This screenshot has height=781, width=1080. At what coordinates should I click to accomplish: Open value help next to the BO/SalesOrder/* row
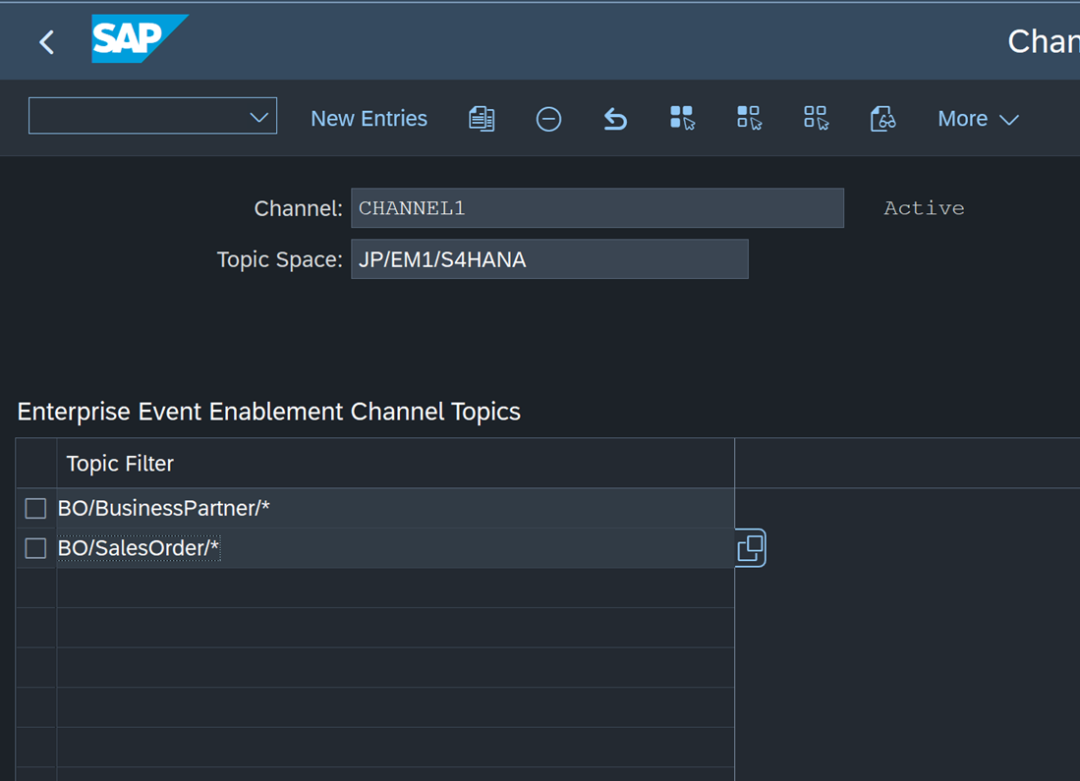751,548
